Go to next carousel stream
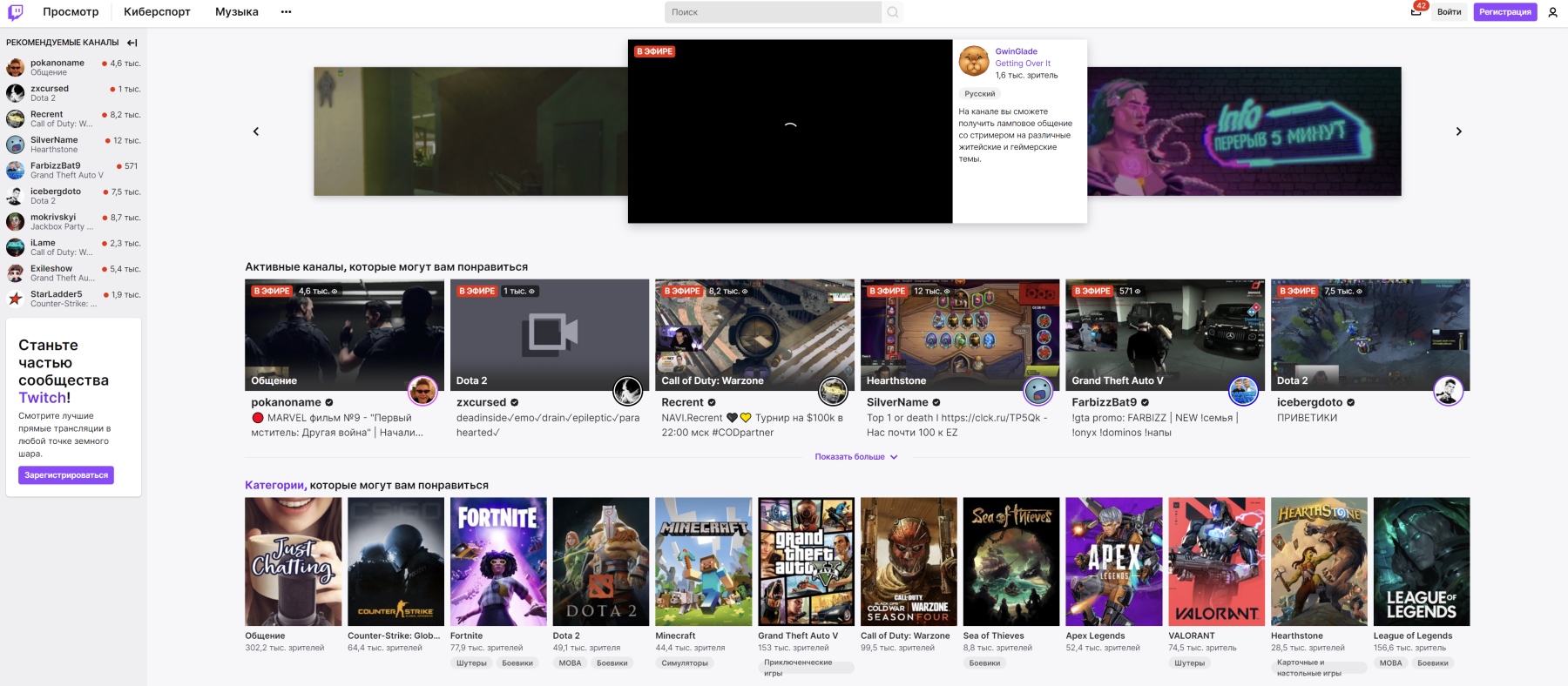1568x686 pixels. (x=1458, y=131)
